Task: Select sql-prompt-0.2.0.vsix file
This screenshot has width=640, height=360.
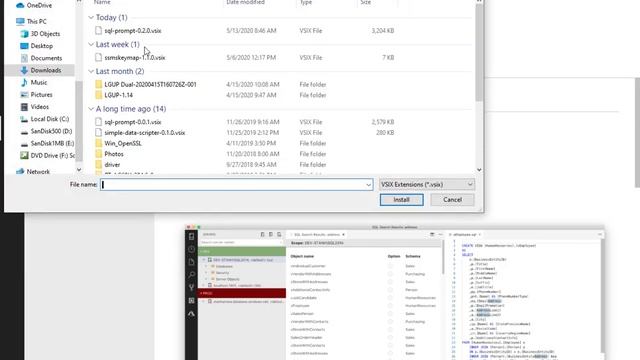Action: click(133, 31)
